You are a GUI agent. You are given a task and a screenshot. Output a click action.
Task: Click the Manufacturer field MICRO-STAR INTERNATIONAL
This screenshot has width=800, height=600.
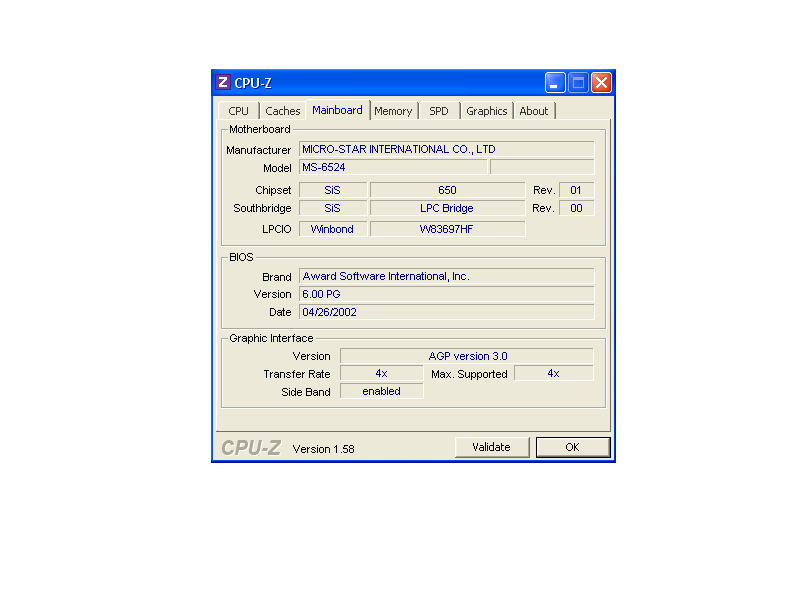pos(446,149)
